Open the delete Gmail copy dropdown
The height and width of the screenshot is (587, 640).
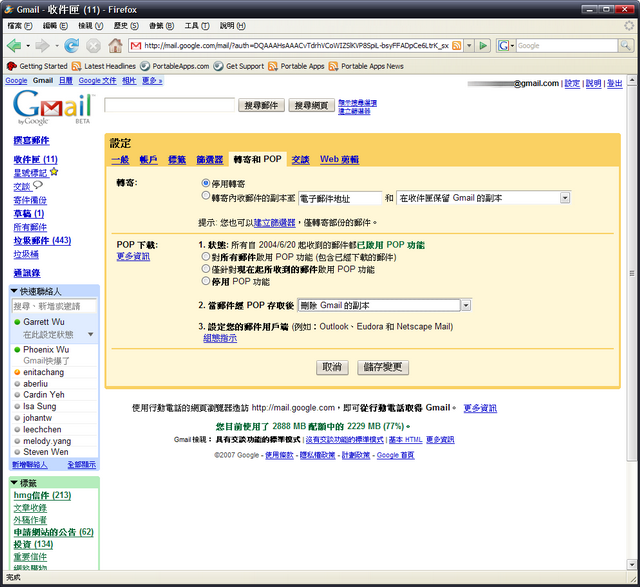tap(384, 305)
